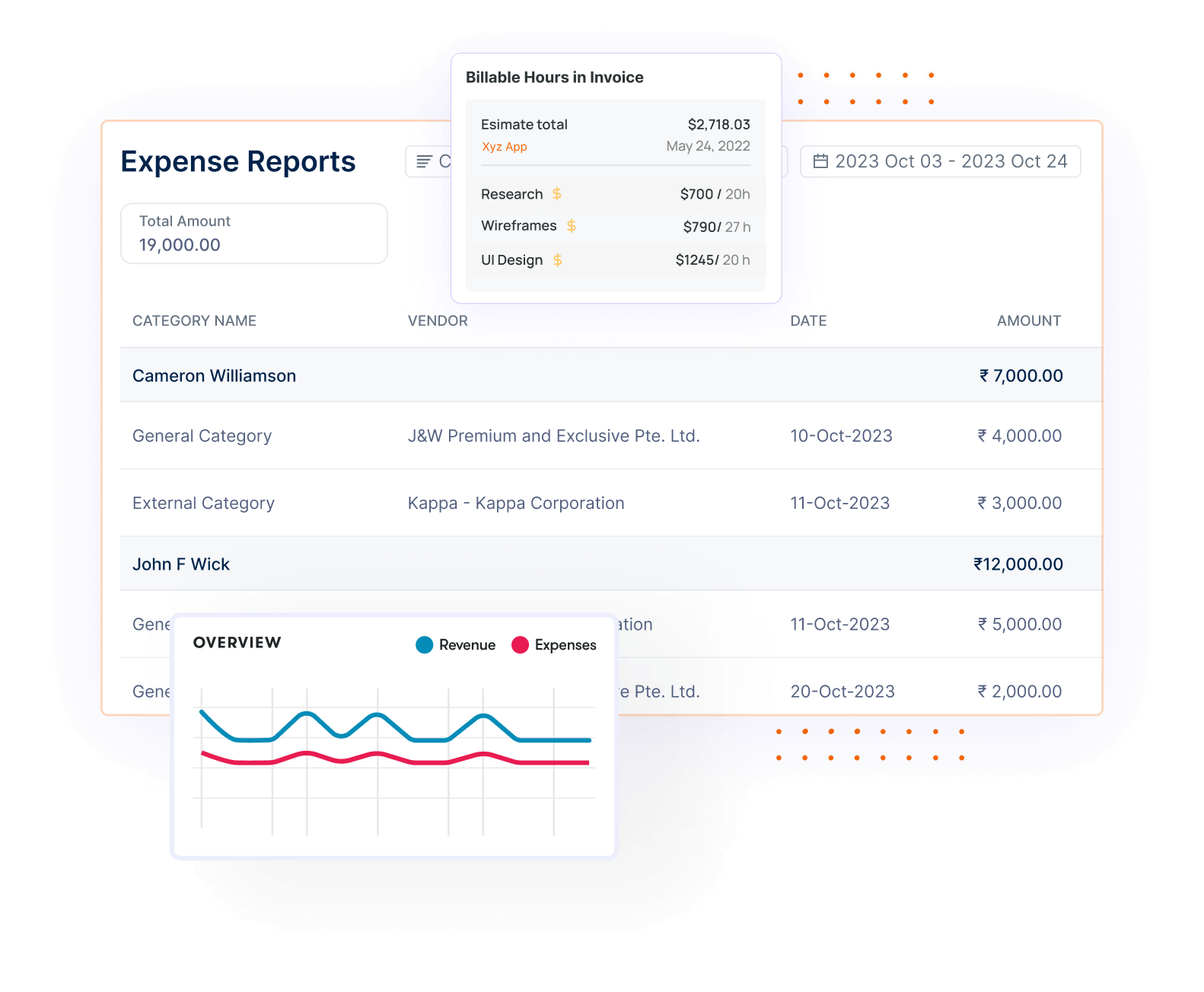The height and width of the screenshot is (992, 1204).
Task: Click the dollar icon next to UI Design
Action: [558, 260]
